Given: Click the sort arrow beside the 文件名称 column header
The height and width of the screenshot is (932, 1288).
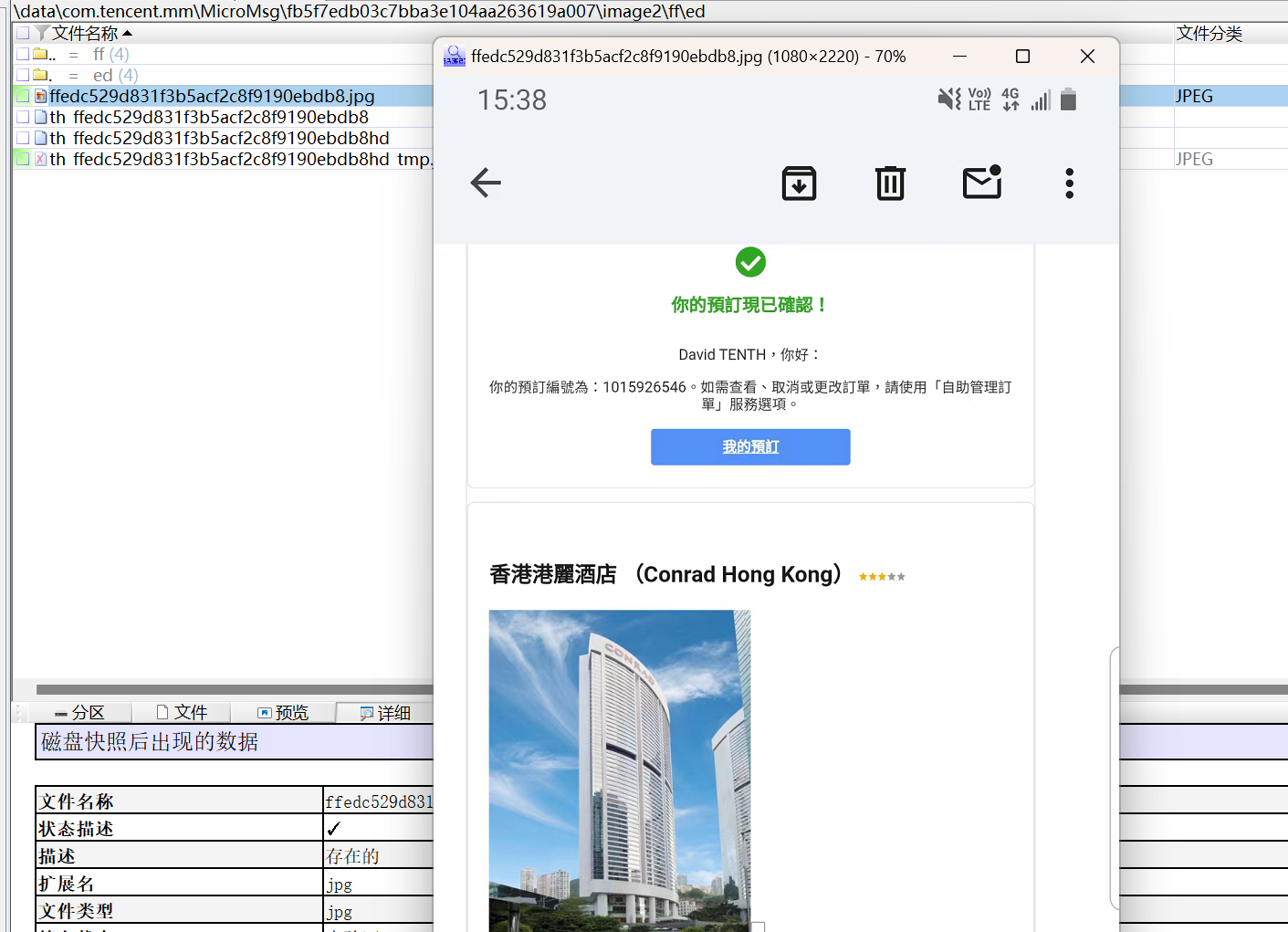Looking at the screenshot, I should coord(127,33).
